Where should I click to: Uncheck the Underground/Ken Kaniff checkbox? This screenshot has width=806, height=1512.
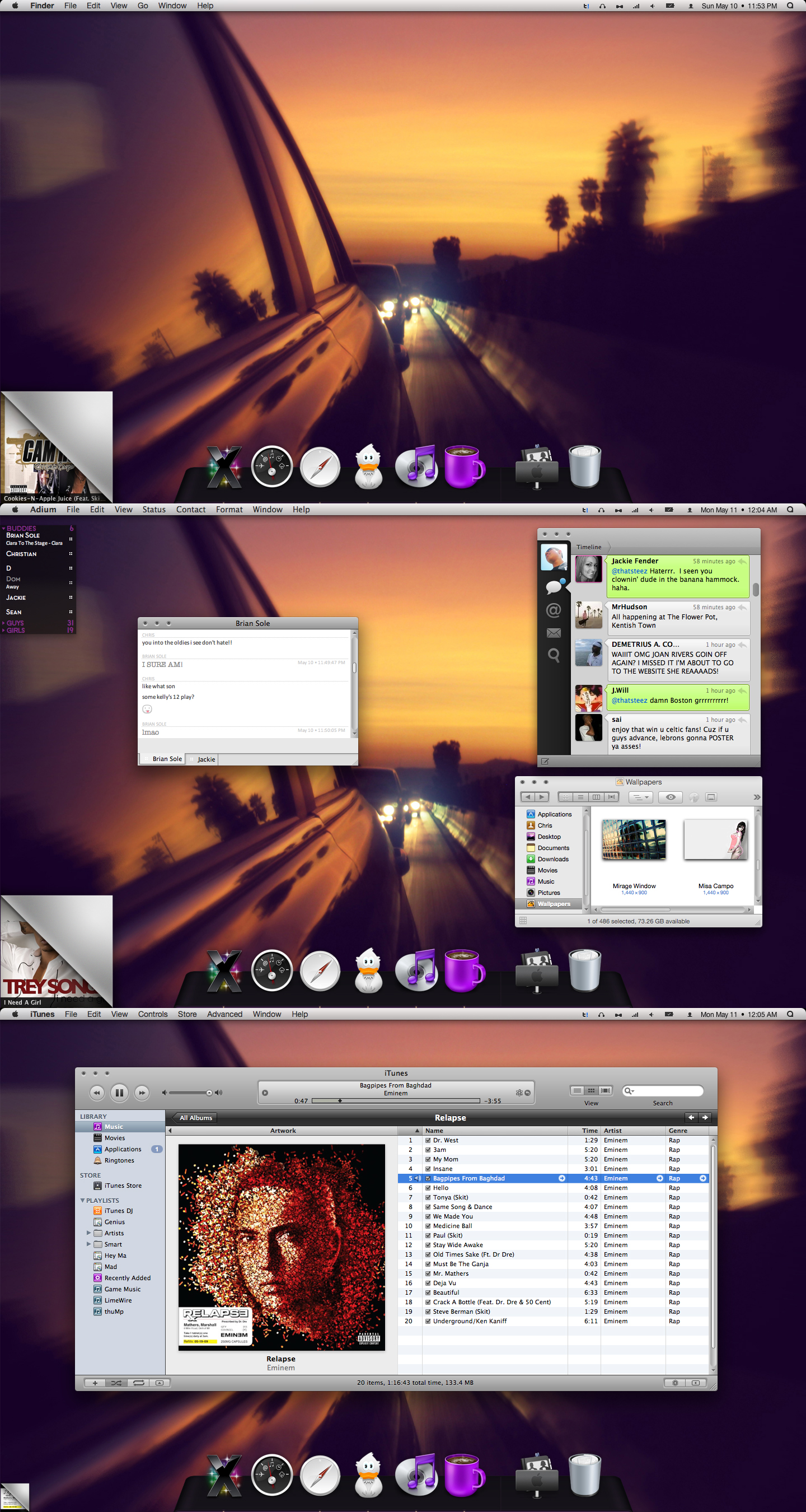428,1321
